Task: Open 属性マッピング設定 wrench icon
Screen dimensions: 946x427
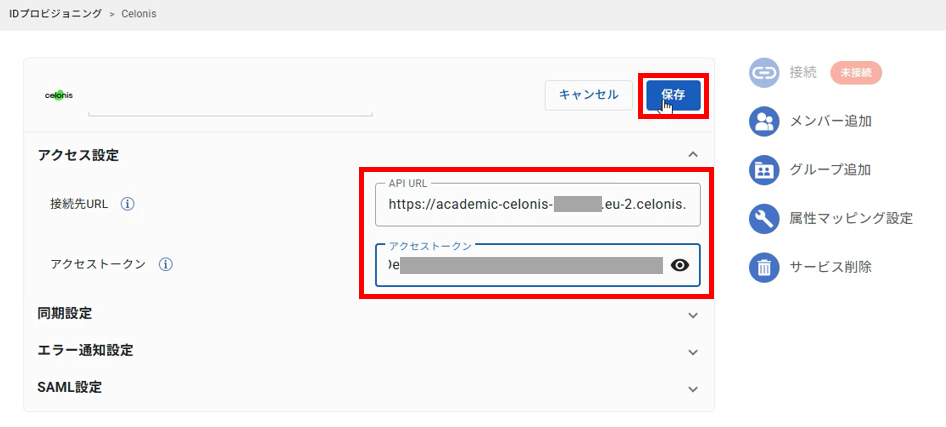Action: [764, 218]
